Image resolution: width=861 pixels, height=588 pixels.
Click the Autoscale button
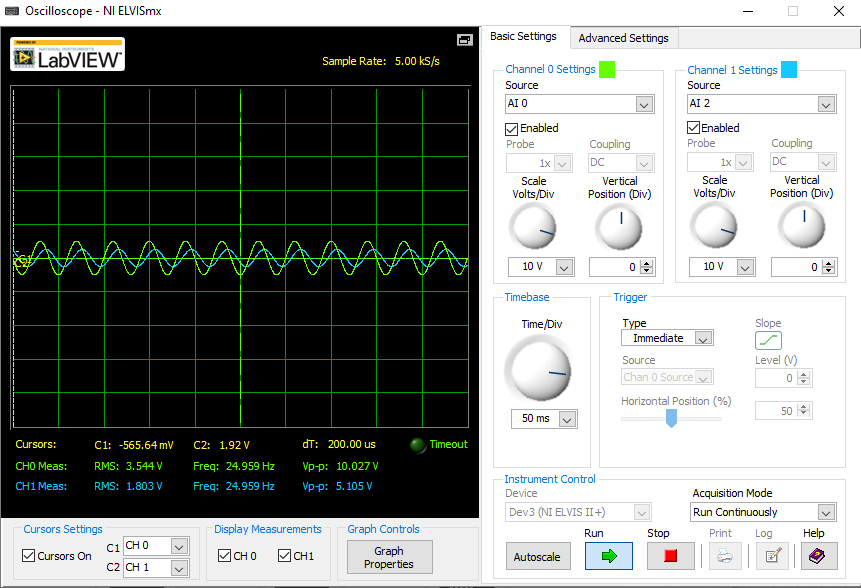pos(538,556)
